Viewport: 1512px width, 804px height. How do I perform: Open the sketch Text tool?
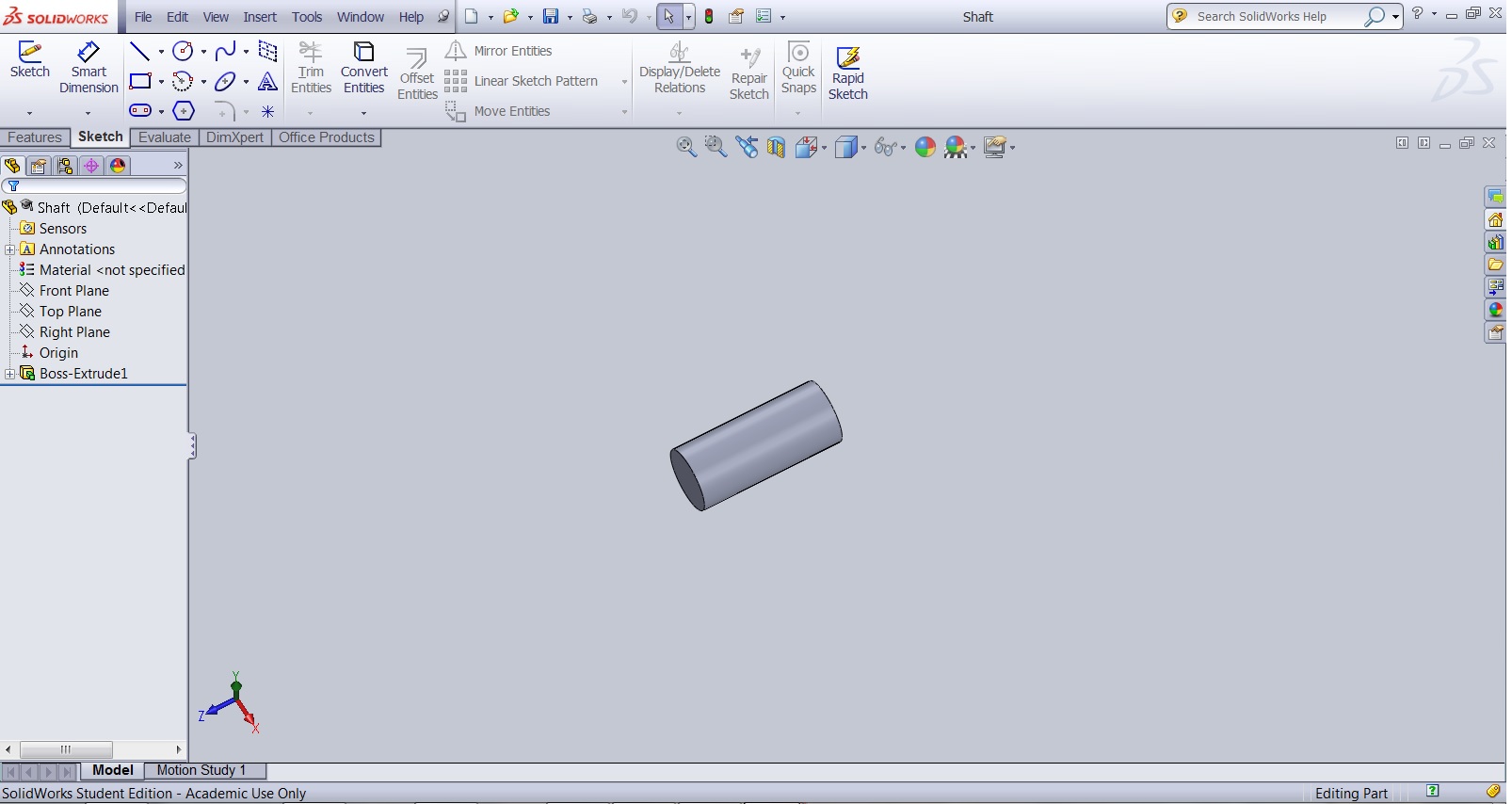pyautogui.click(x=267, y=82)
